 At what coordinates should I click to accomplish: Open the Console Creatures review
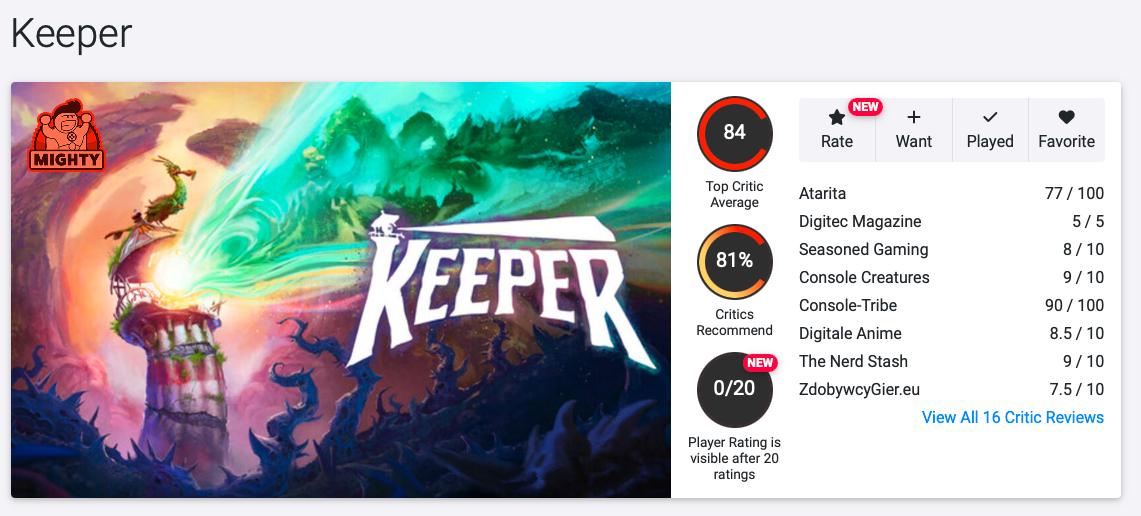(864, 277)
